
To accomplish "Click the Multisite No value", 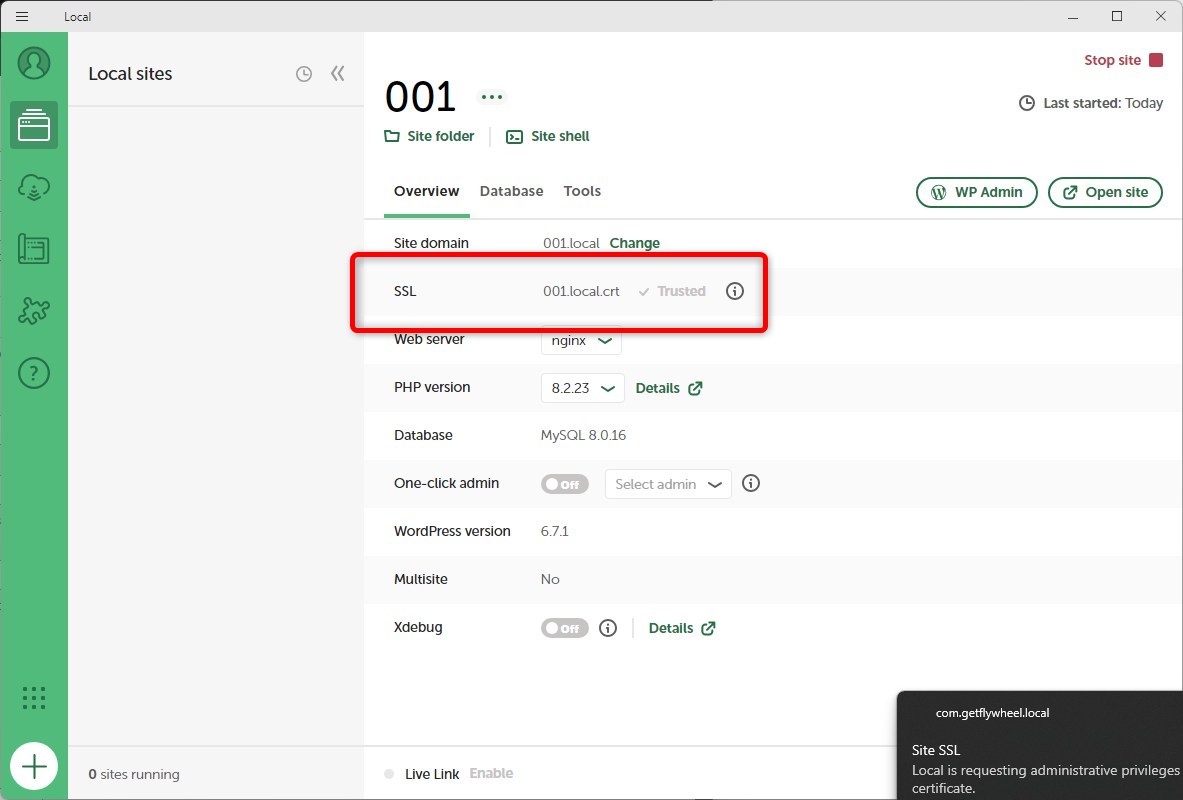I will (550, 580).
